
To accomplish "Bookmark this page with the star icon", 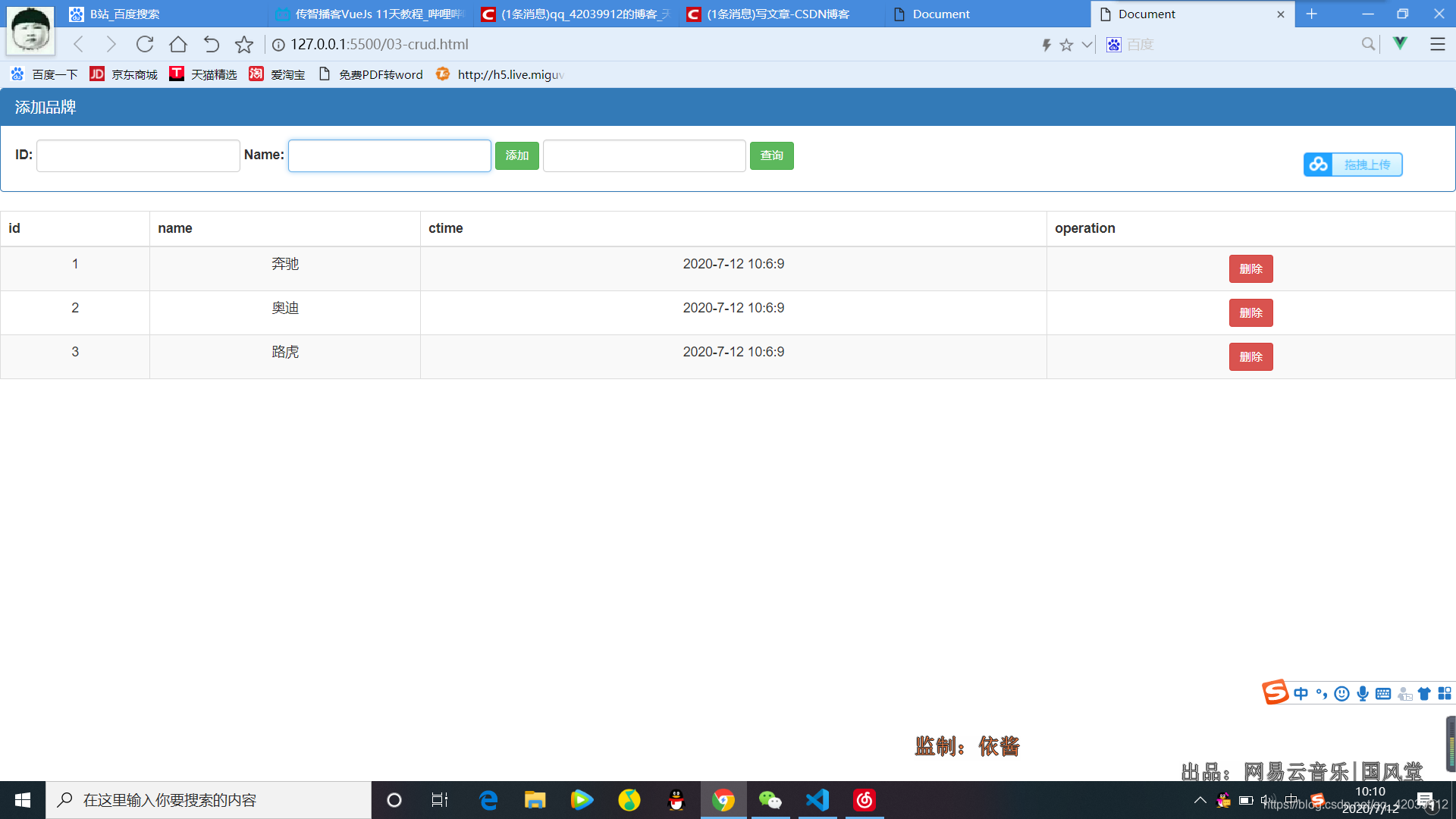I will tap(1068, 45).
